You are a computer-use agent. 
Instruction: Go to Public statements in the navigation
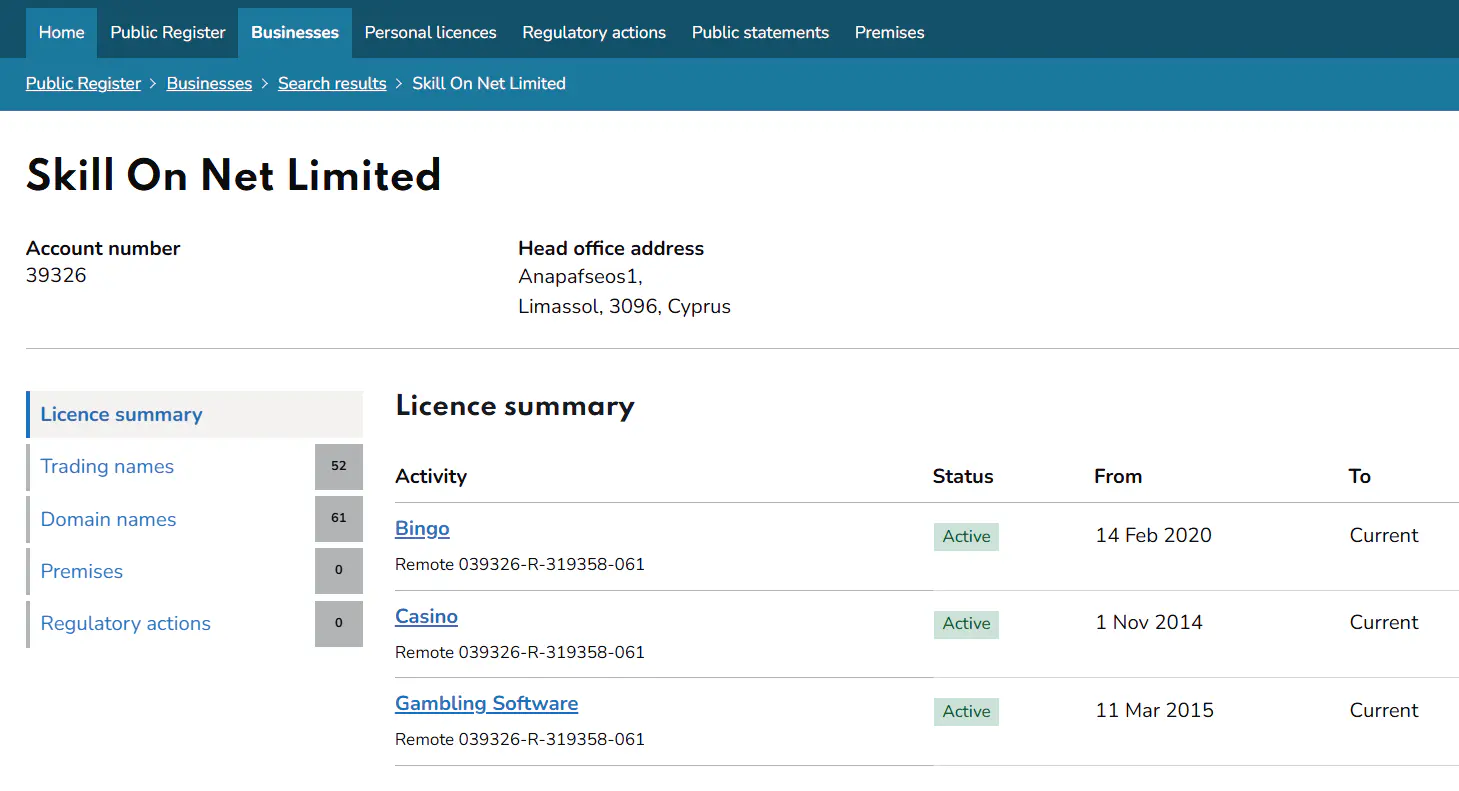(760, 33)
